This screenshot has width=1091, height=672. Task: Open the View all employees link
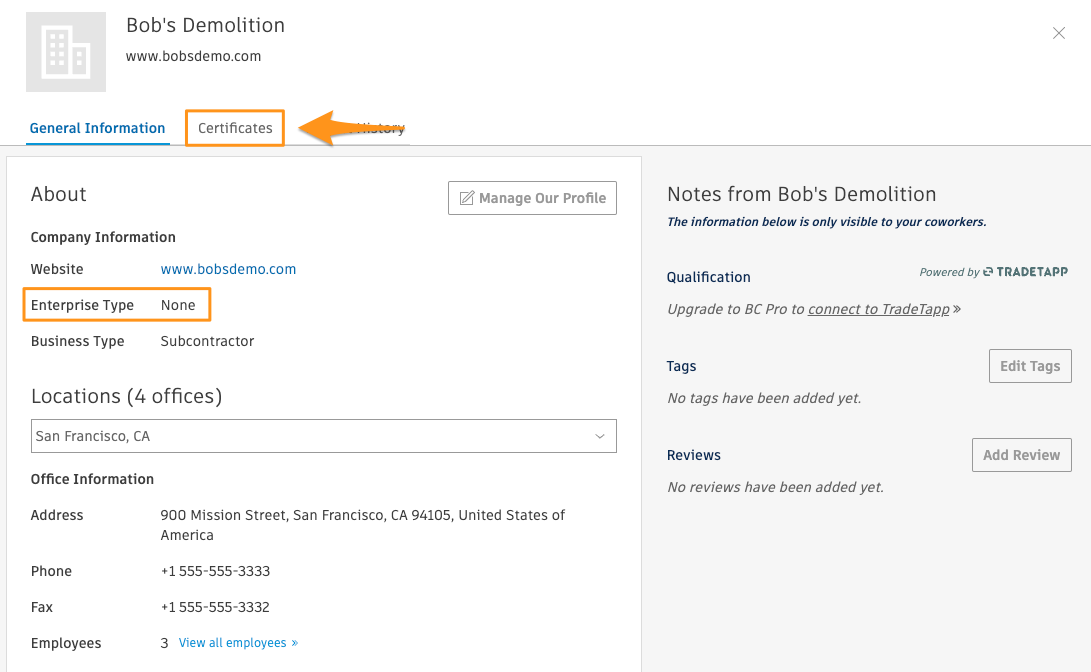click(238, 643)
